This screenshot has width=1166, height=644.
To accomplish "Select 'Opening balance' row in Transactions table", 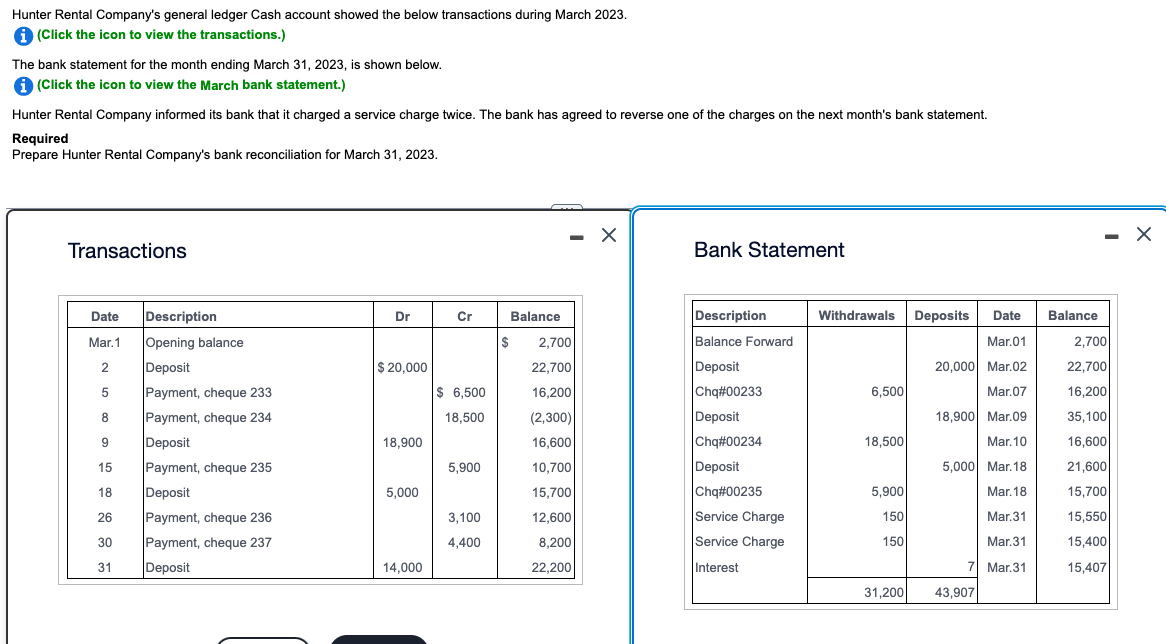I will click(321, 343).
